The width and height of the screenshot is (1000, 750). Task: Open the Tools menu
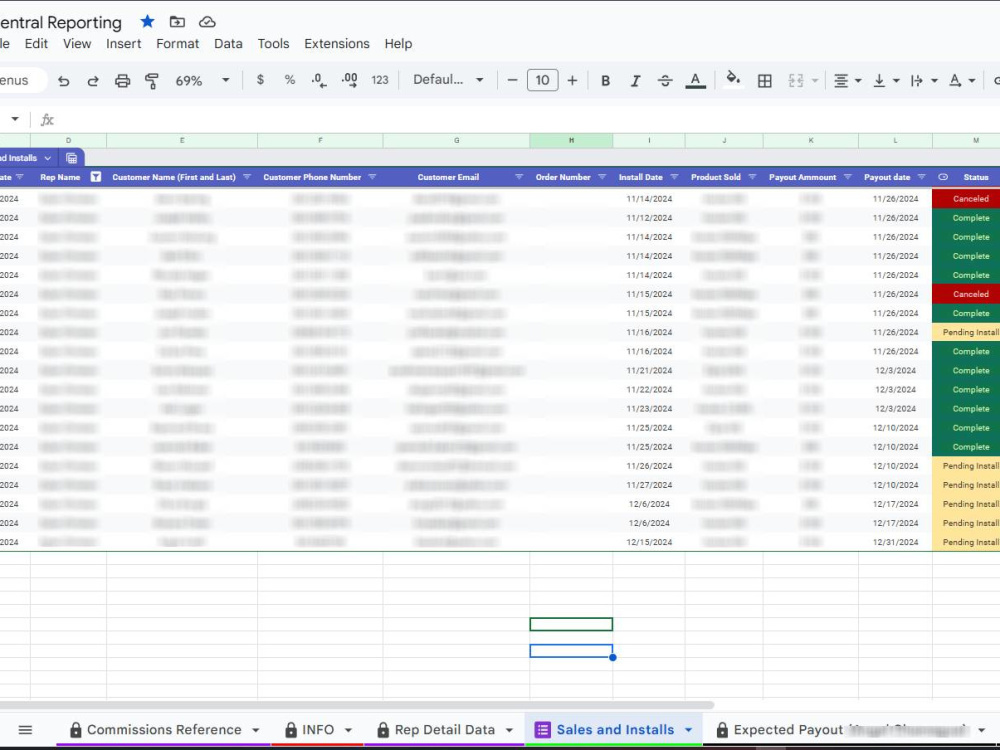click(x=273, y=43)
